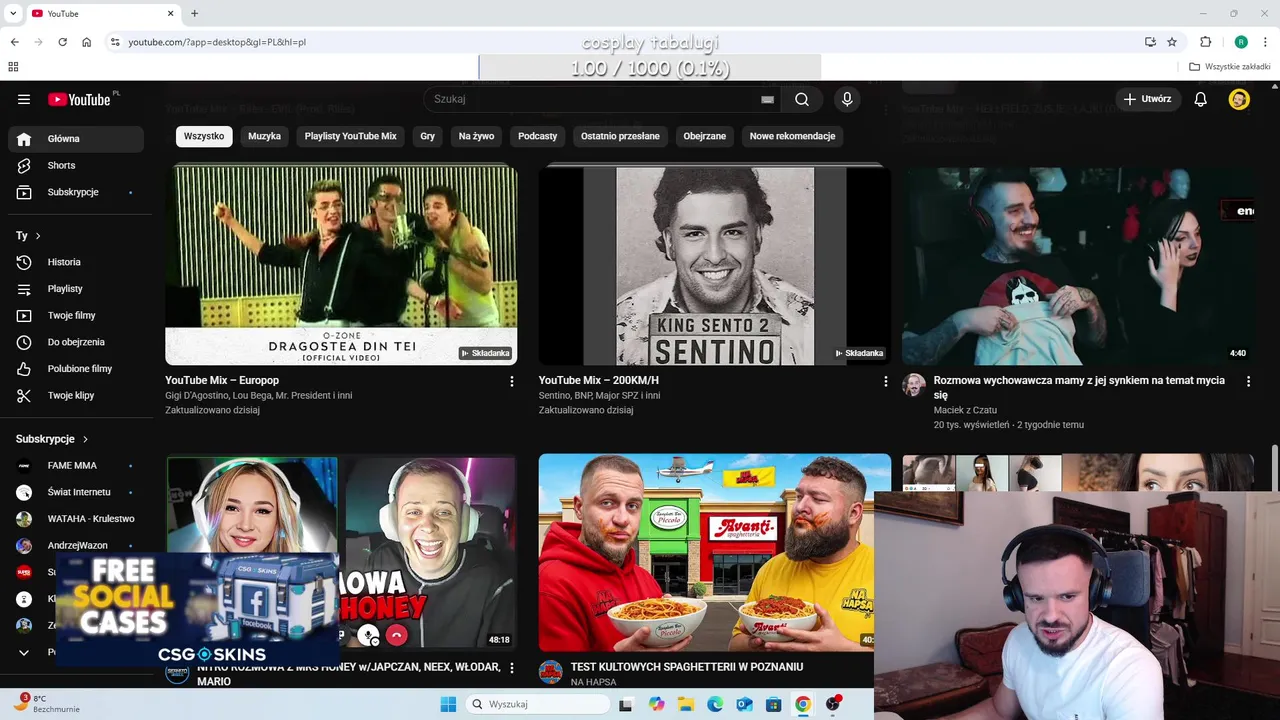Open Do obejrzenia watch later list

coord(76,342)
